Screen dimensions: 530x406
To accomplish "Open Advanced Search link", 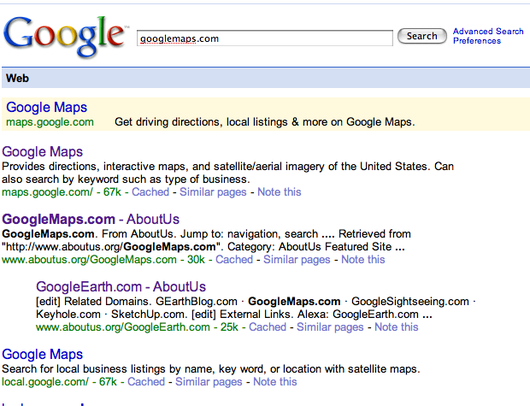I will [488, 31].
